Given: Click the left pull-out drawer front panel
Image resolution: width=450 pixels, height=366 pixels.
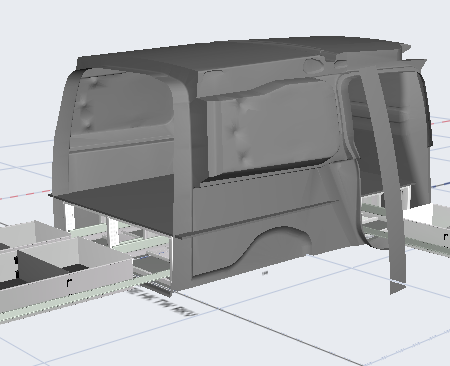Looking at the screenshot, I should click(x=67, y=283).
